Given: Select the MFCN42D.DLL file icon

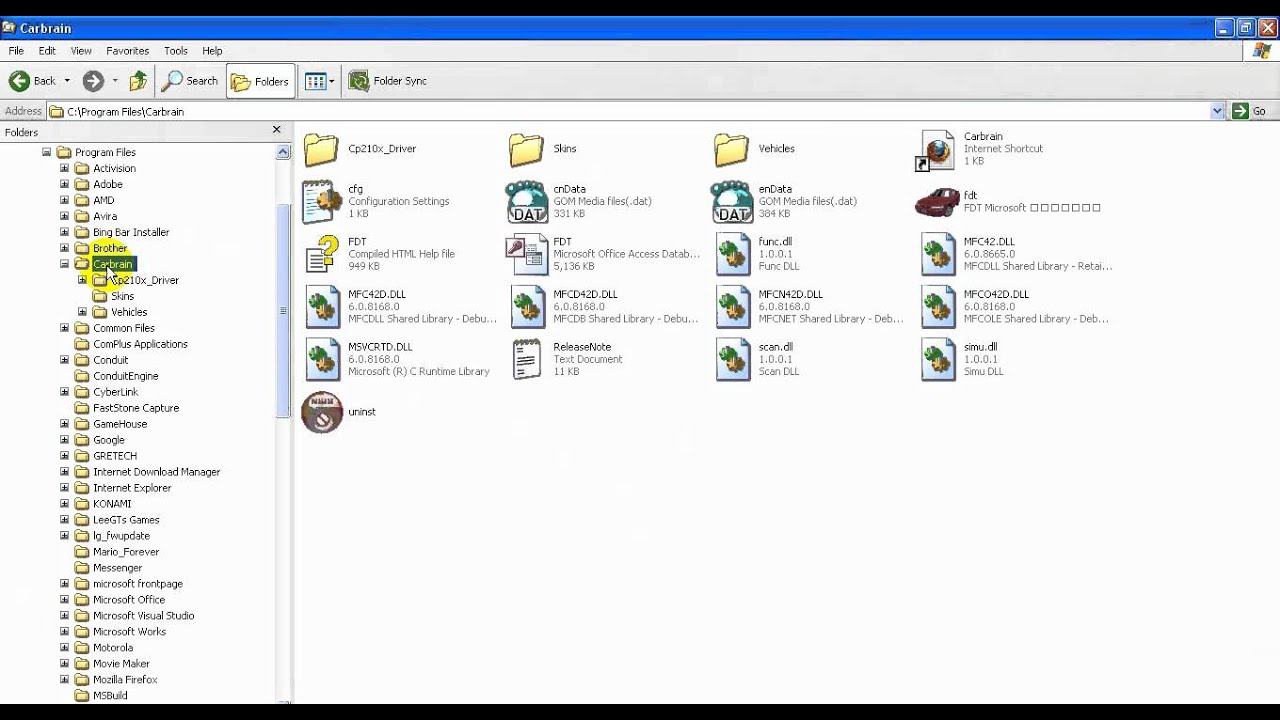Looking at the screenshot, I should click(x=733, y=307).
